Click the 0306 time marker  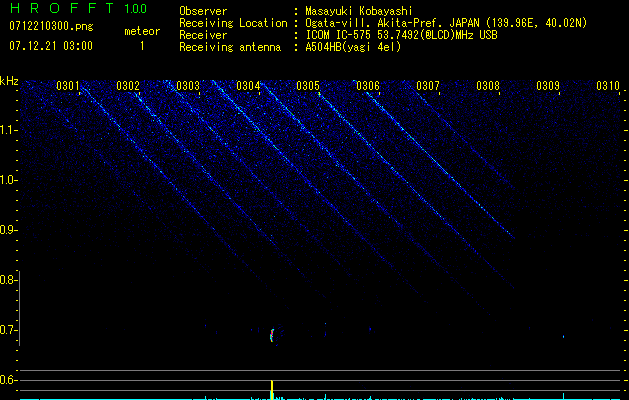[368, 86]
